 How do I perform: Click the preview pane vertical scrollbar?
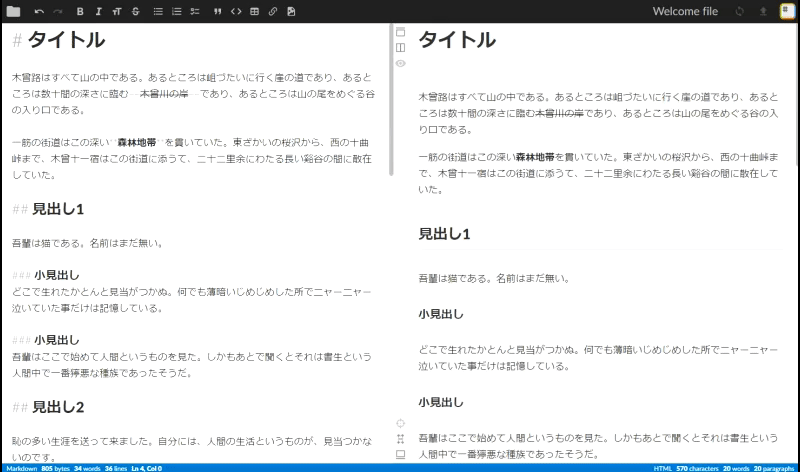(x=797, y=94)
